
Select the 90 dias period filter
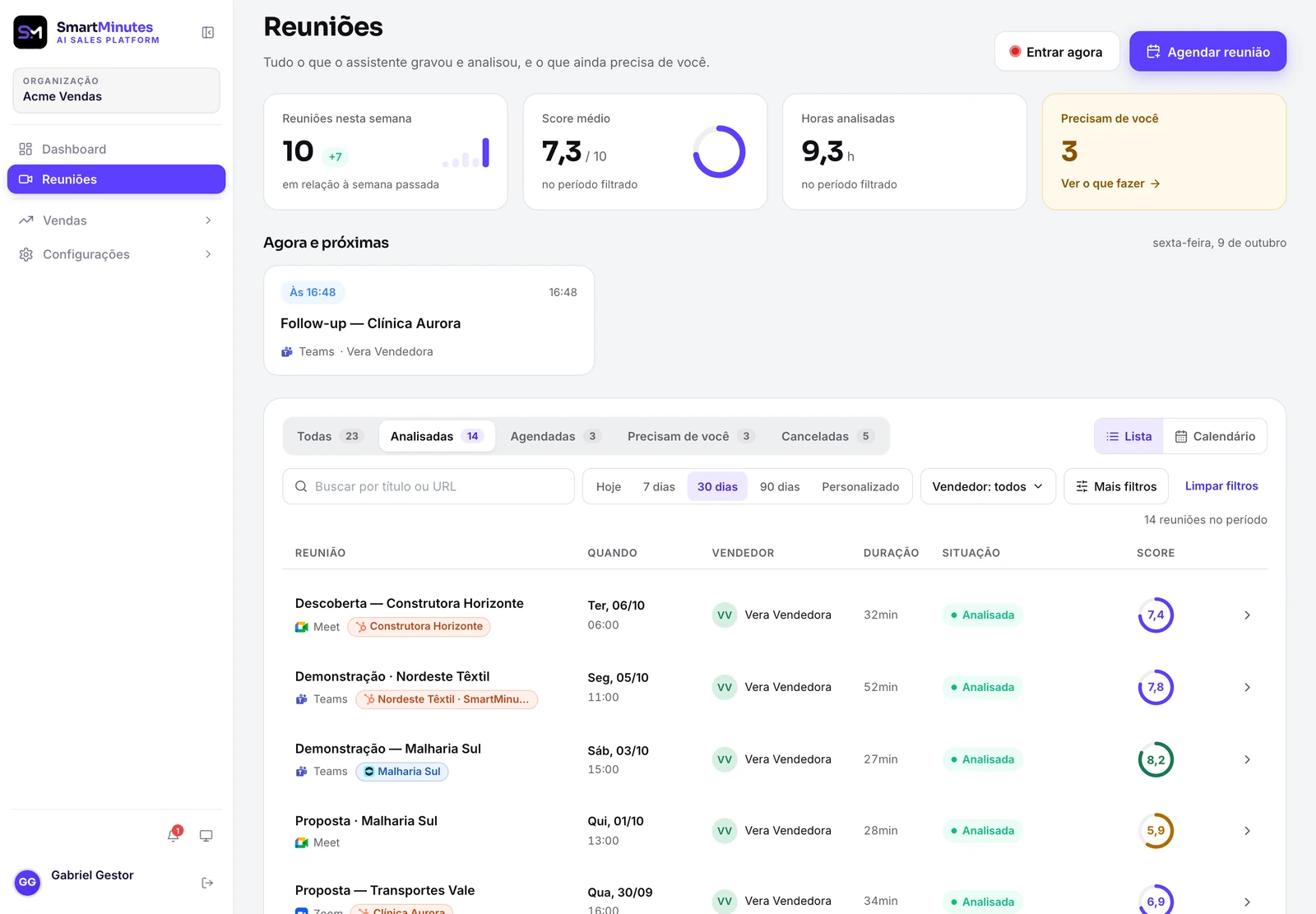click(780, 487)
